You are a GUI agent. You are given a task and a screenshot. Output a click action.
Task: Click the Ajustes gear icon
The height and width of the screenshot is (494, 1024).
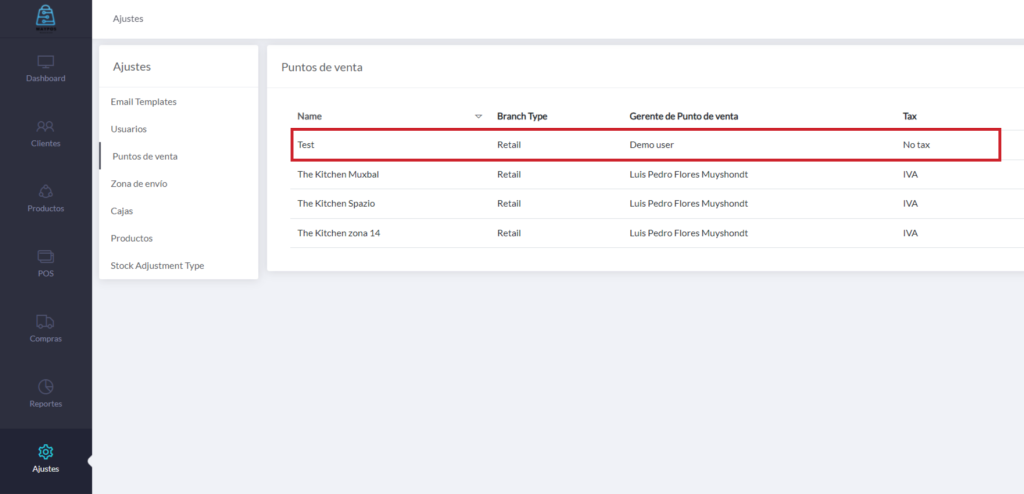pyautogui.click(x=45, y=452)
